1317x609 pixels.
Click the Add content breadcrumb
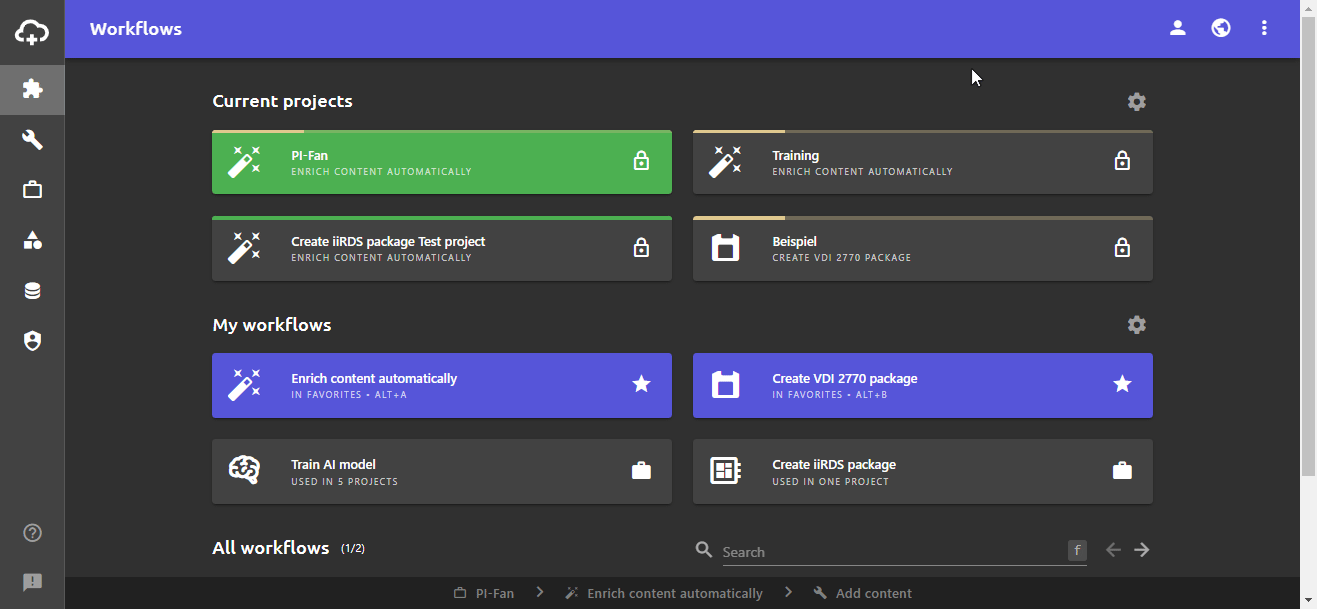click(863, 593)
